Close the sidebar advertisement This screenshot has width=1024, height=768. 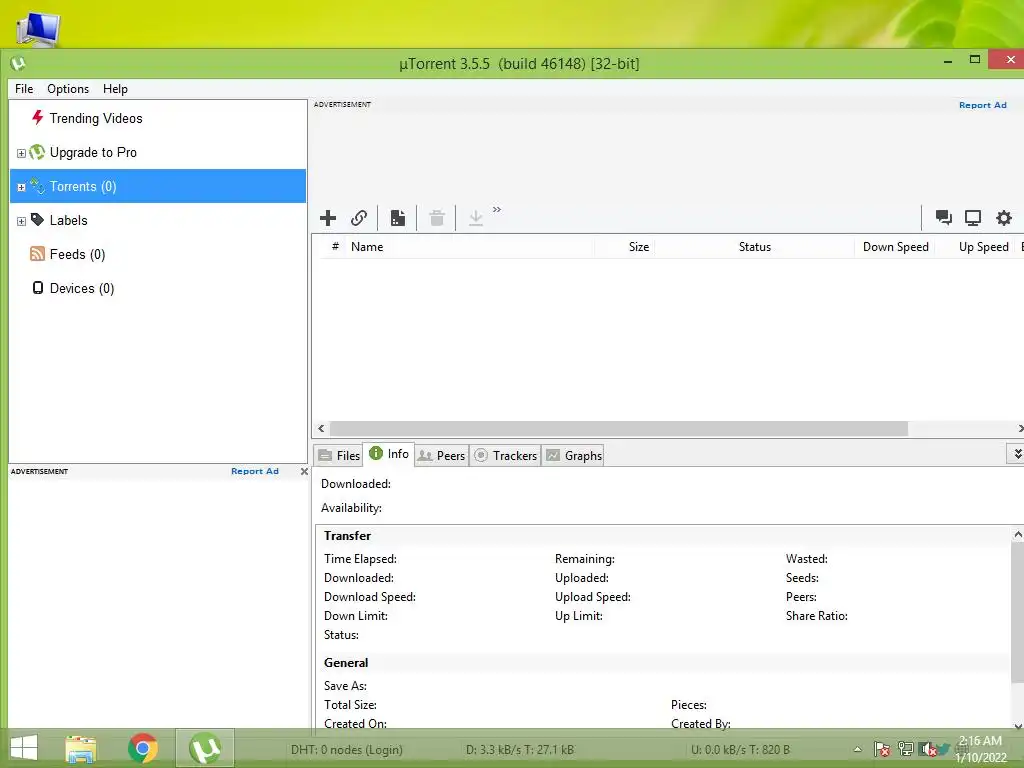pos(304,471)
